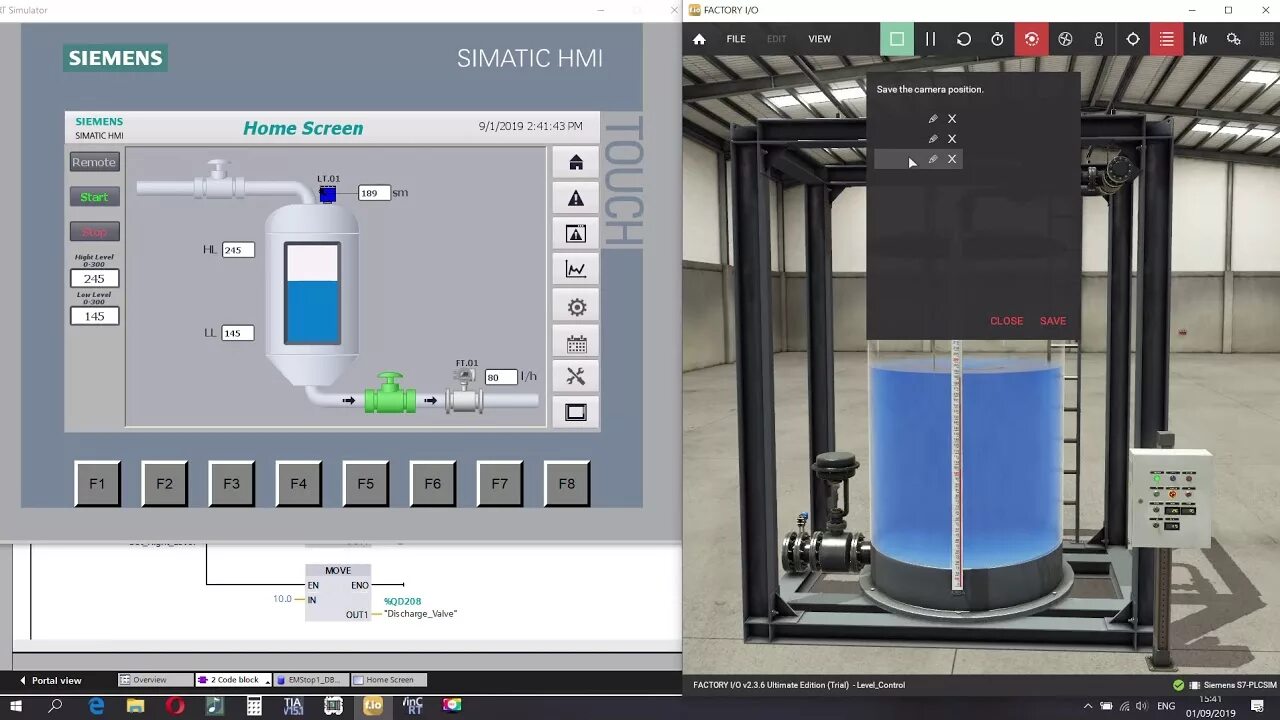The height and width of the screenshot is (720, 1280).
Task: Switch to the Overview tab
Action: (155, 680)
